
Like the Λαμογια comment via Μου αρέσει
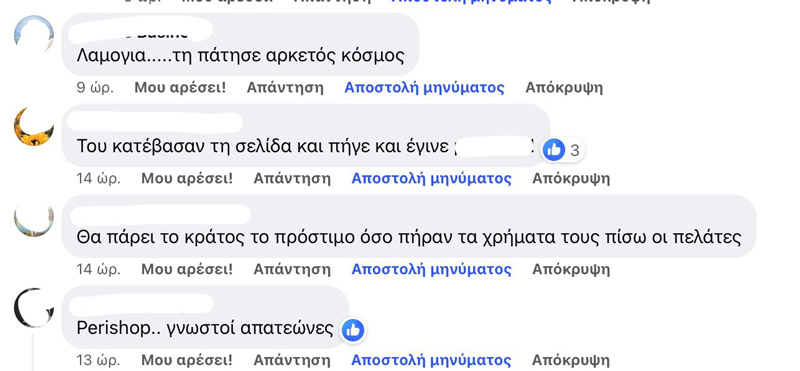(x=180, y=88)
